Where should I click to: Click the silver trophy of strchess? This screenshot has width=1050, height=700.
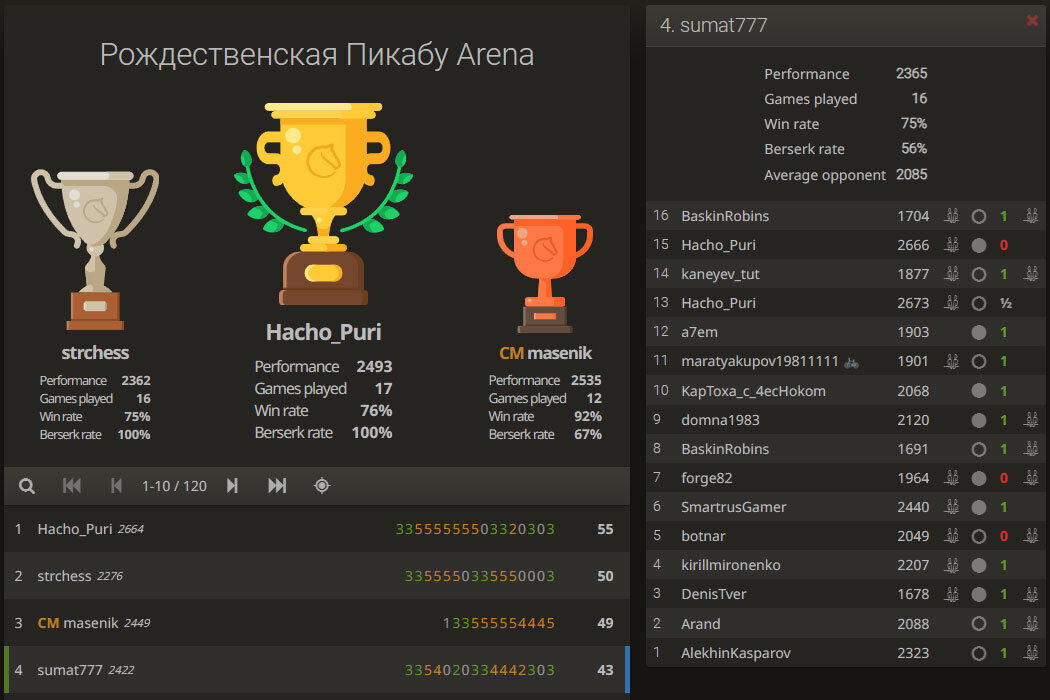[95, 250]
